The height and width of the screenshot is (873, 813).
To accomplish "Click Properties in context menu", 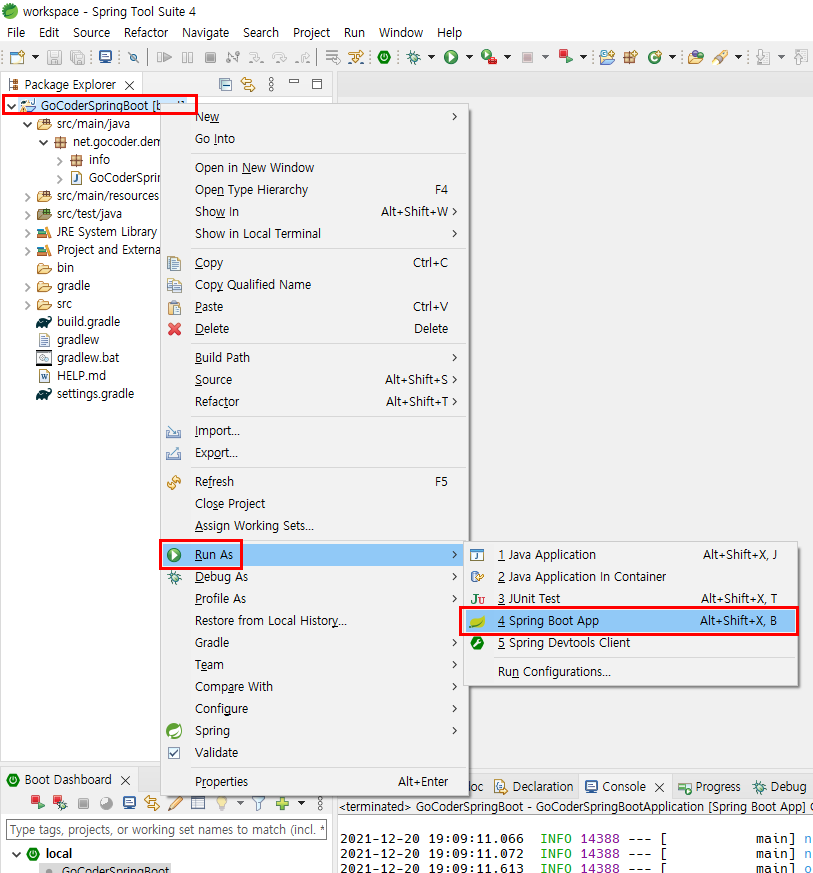I will click(x=314, y=782).
